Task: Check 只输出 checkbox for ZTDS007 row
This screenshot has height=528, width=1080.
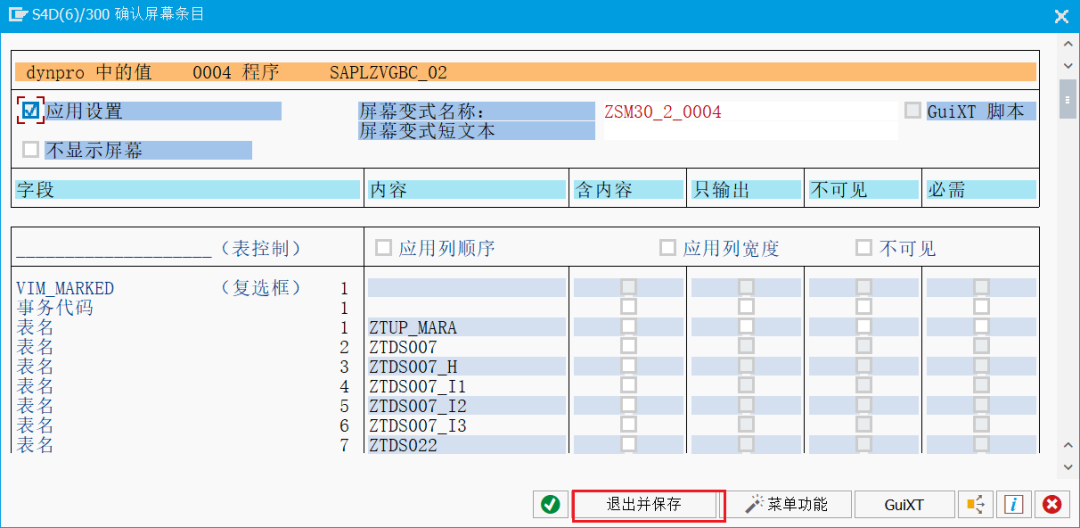Action: tap(746, 346)
